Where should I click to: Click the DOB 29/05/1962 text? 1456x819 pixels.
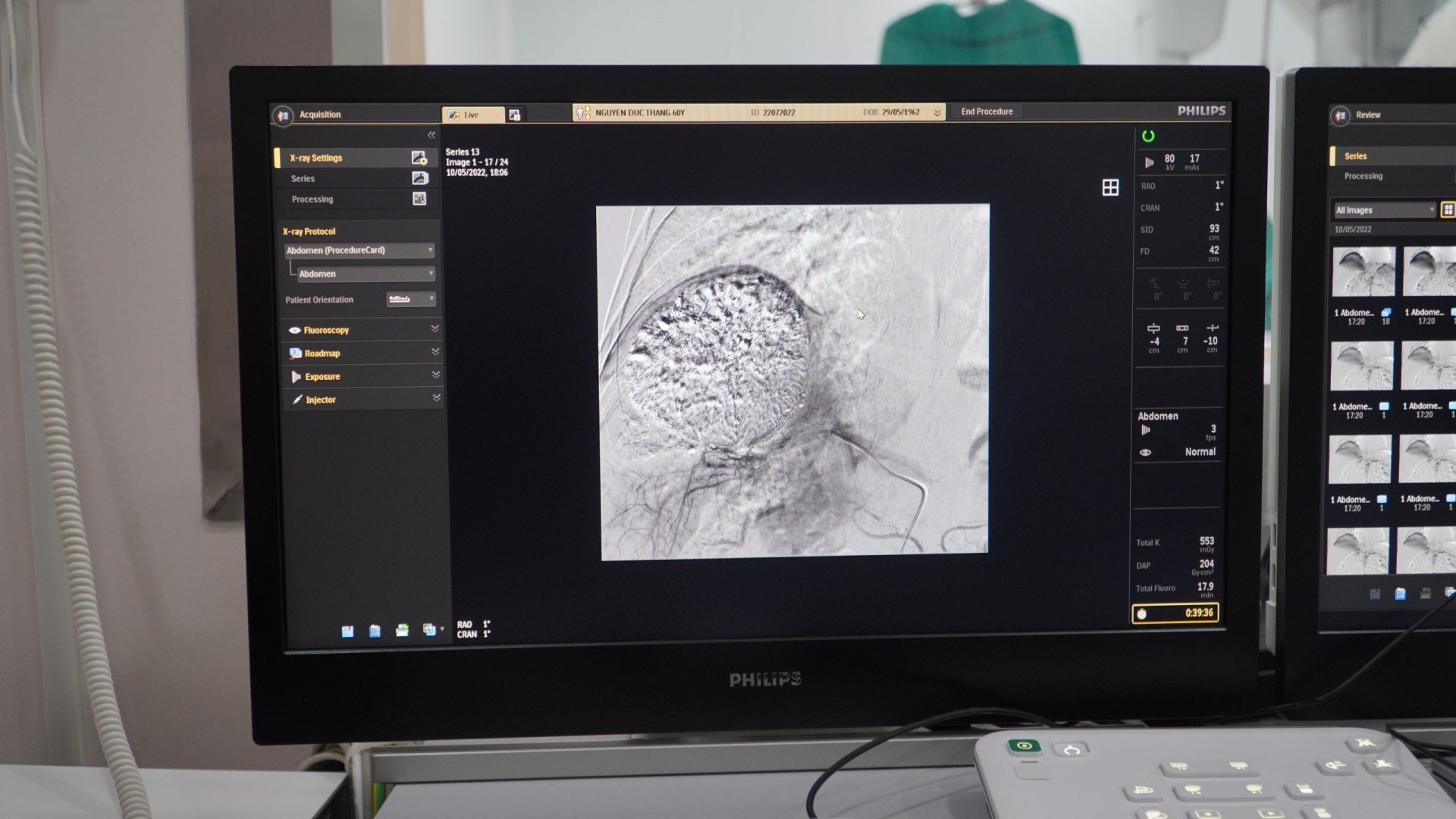891,112
